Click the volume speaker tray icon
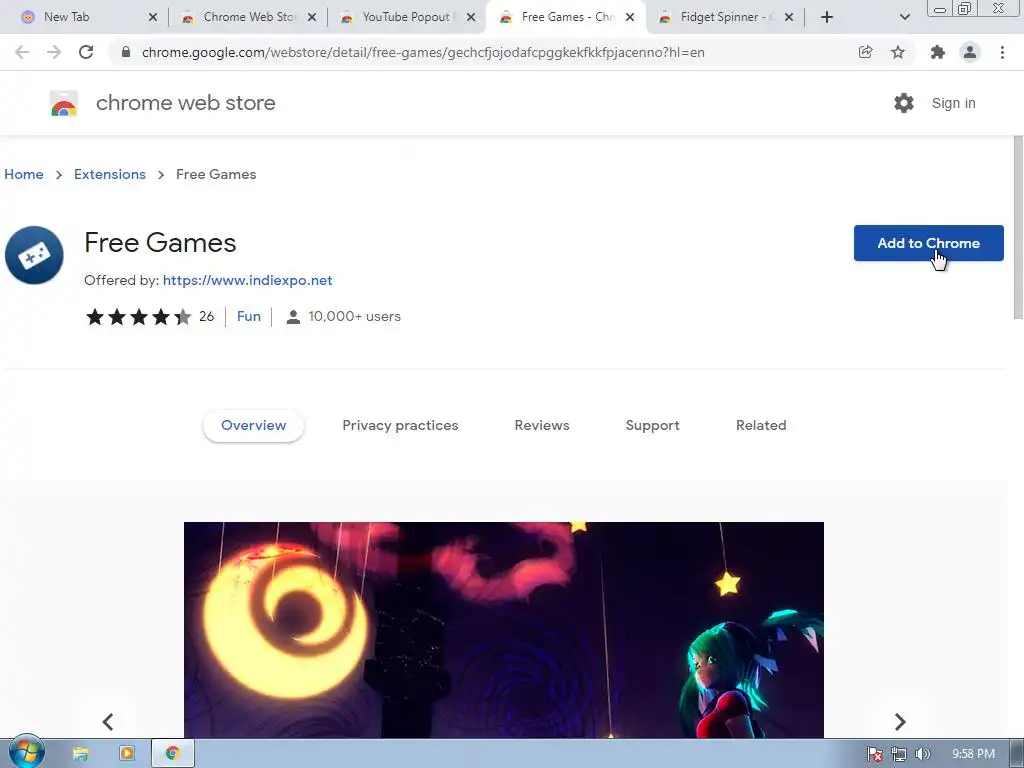Image resolution: width=1024 pixels, height=768 pixels. tap(922, 754)
